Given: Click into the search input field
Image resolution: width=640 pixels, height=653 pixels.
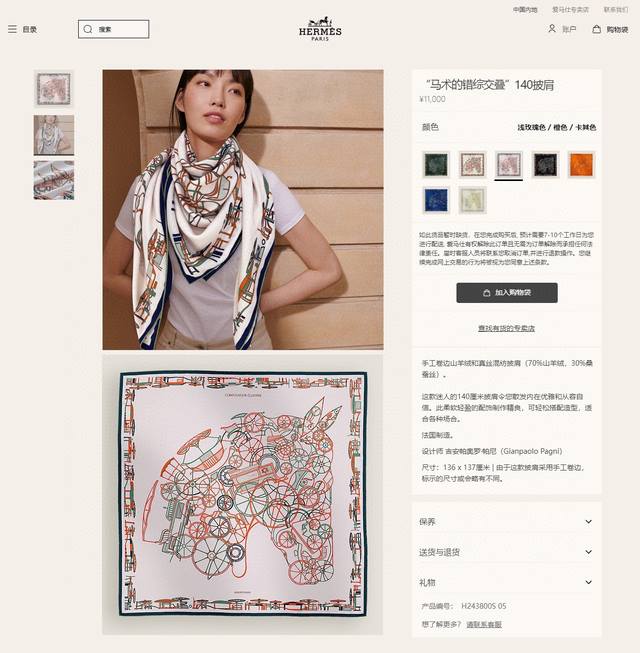Looking at the screenshot, I should (x=113, y=29).
